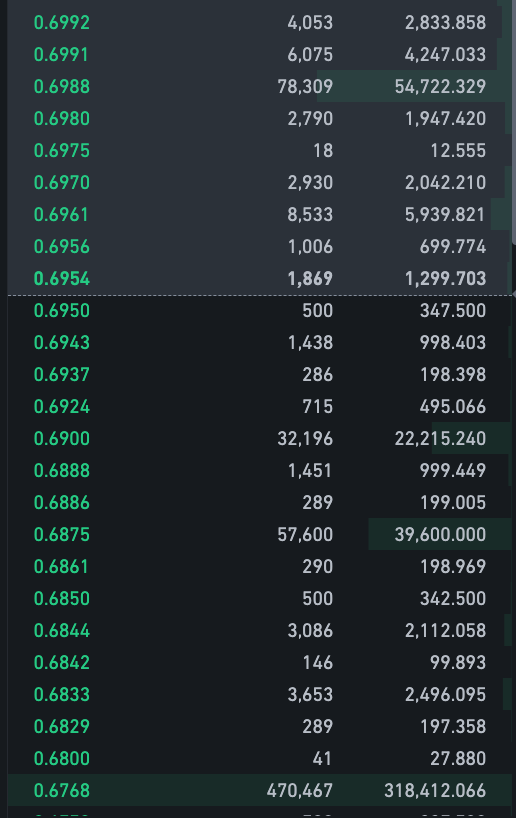Select the 0.6924 bid price

point(62,406)
